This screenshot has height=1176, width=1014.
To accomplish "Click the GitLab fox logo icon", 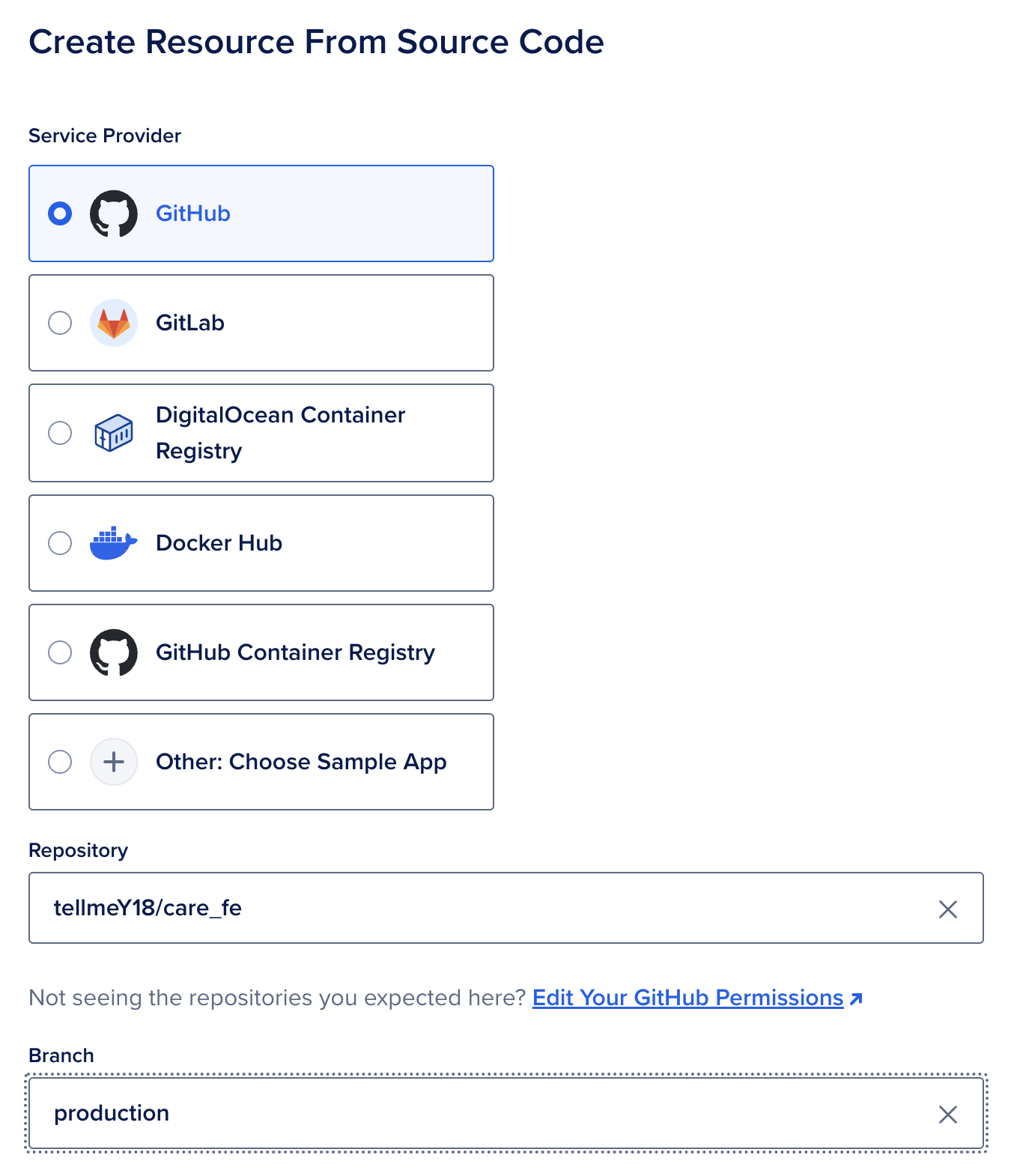I will click(x=114, y=323).
